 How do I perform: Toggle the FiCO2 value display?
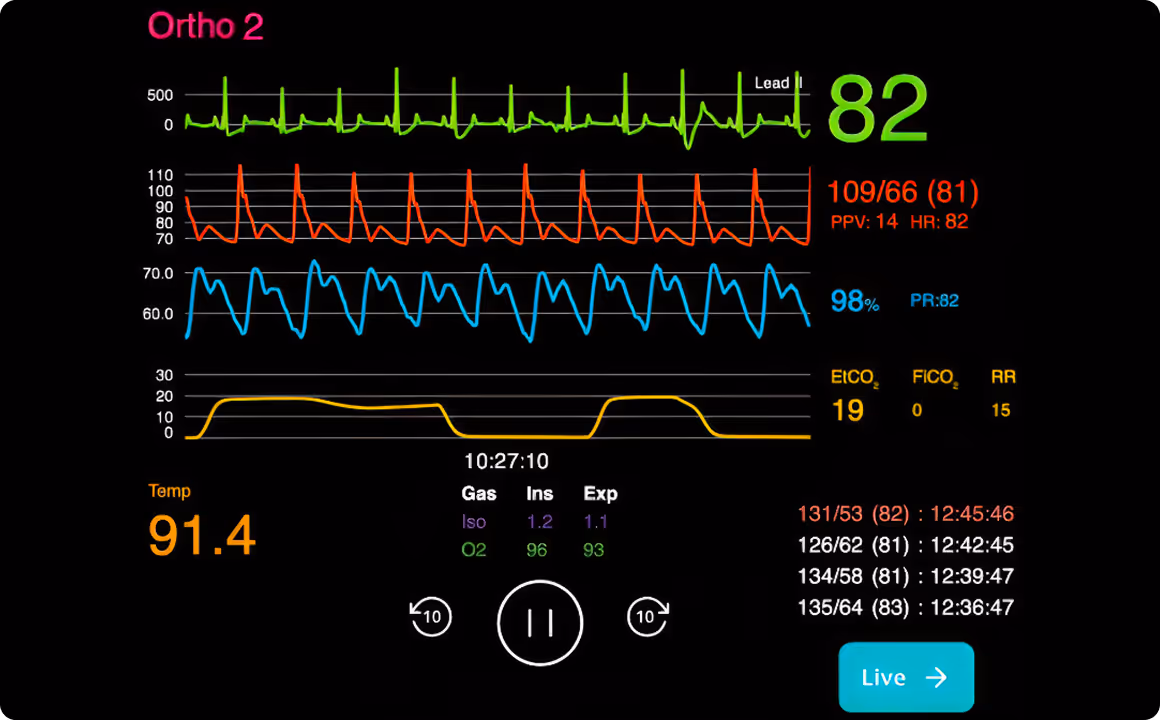[917, 410]
